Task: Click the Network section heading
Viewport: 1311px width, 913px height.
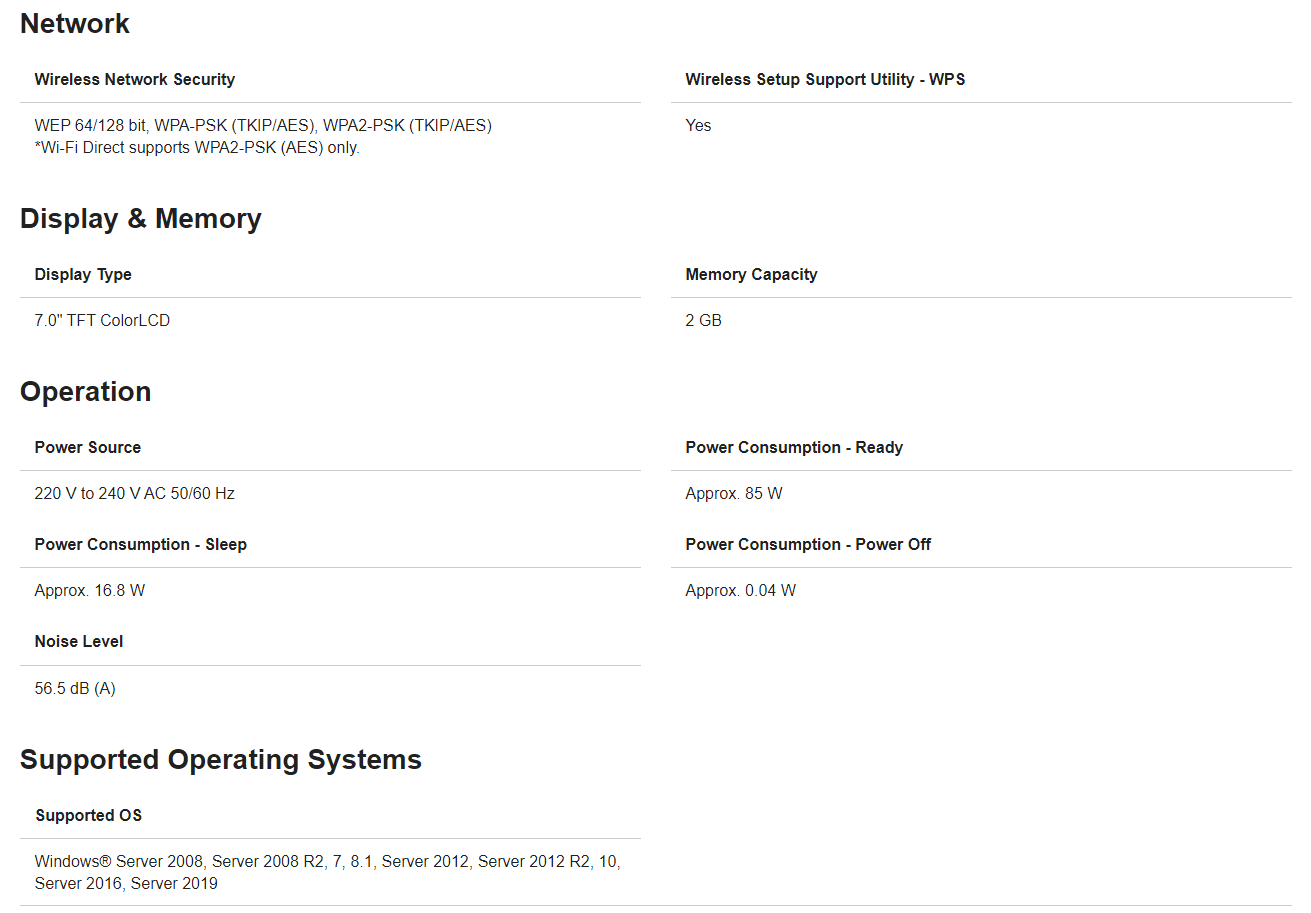Action: click(x=75, y=24)
